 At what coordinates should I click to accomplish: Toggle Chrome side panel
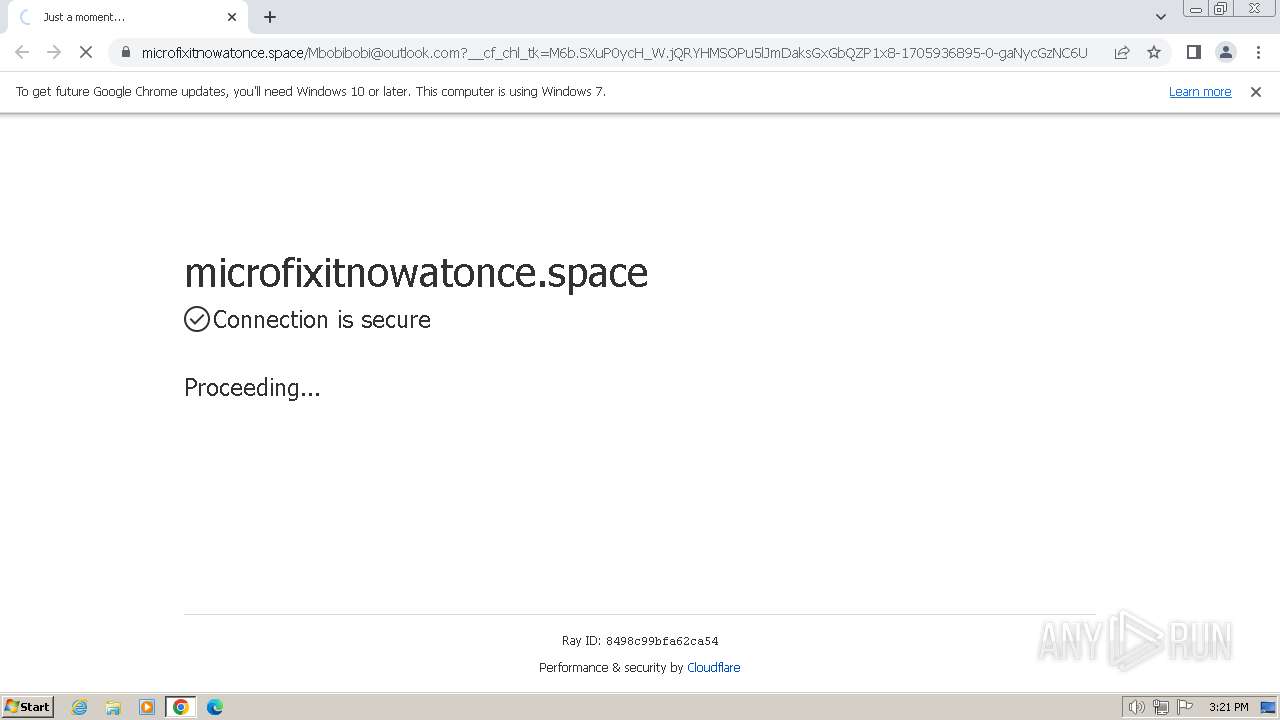point(1194,52)
